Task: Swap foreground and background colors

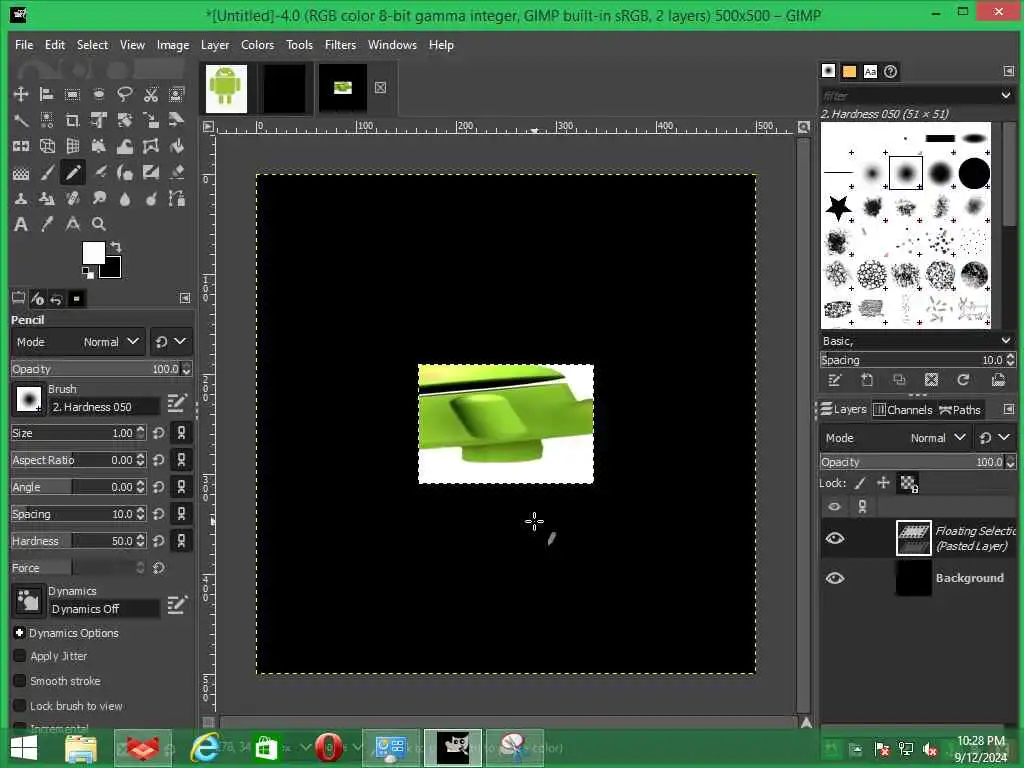Action: (x=116, y=247)
